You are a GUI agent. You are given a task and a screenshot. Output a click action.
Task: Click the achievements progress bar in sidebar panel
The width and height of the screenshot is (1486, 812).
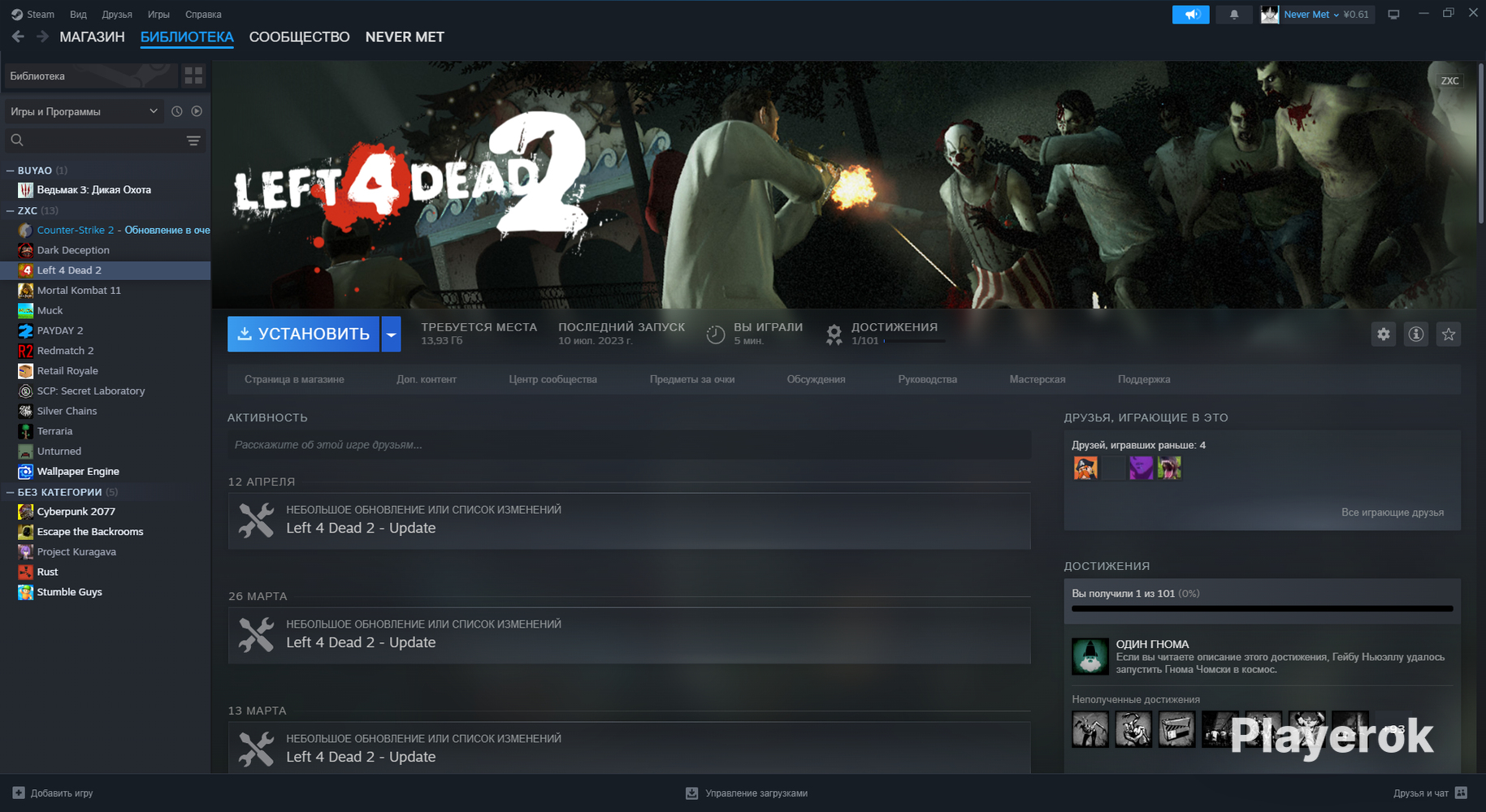[x=1263, y=608]
